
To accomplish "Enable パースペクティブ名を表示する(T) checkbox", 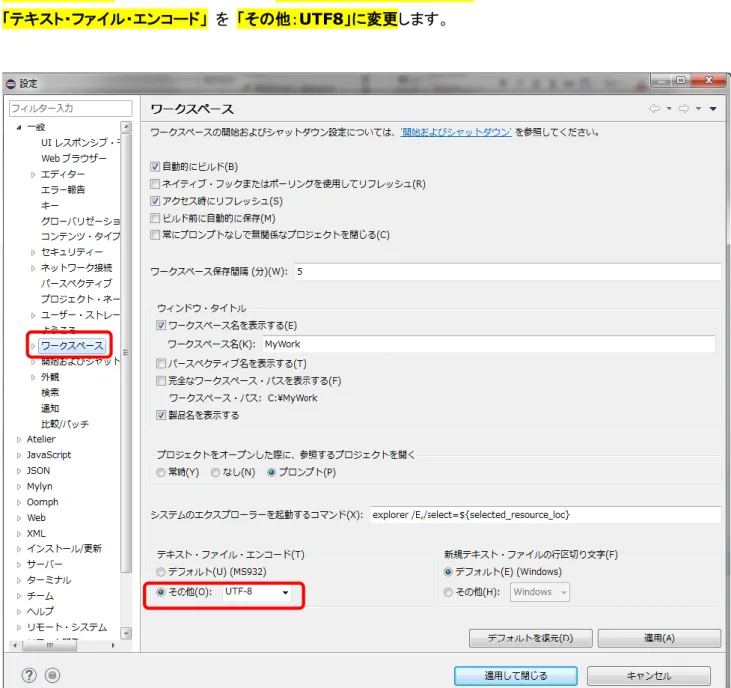I will point(161,363).
